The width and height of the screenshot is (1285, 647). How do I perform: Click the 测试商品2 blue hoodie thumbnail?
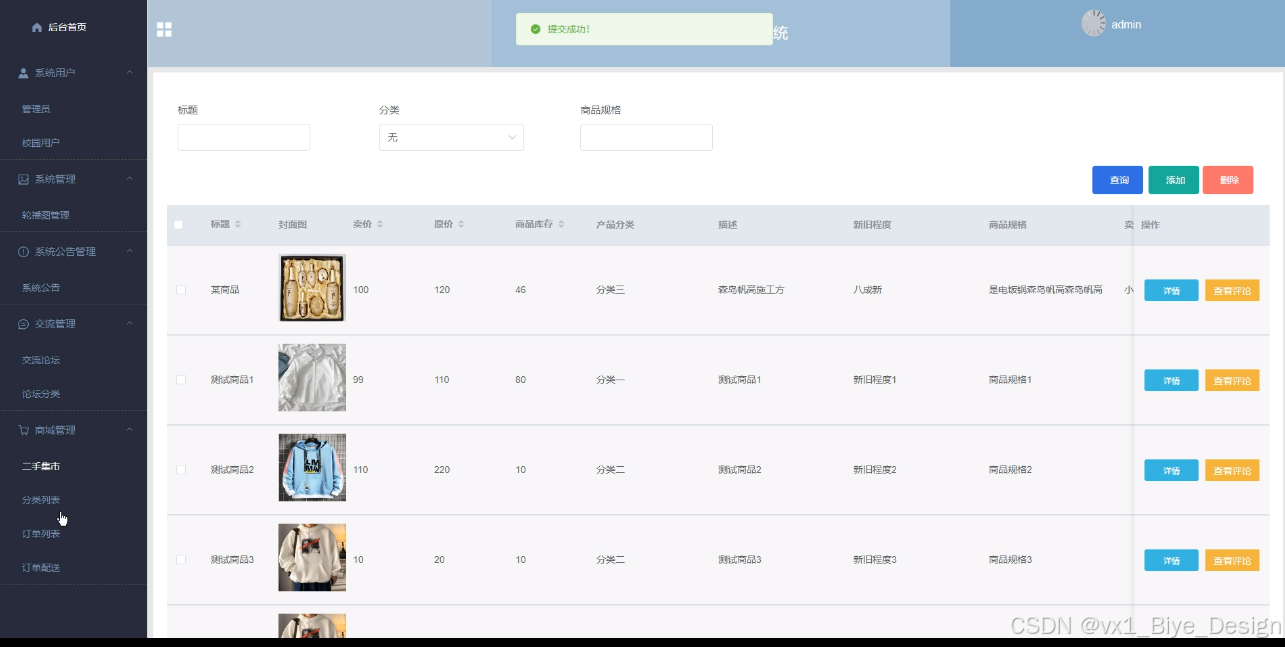312,468
